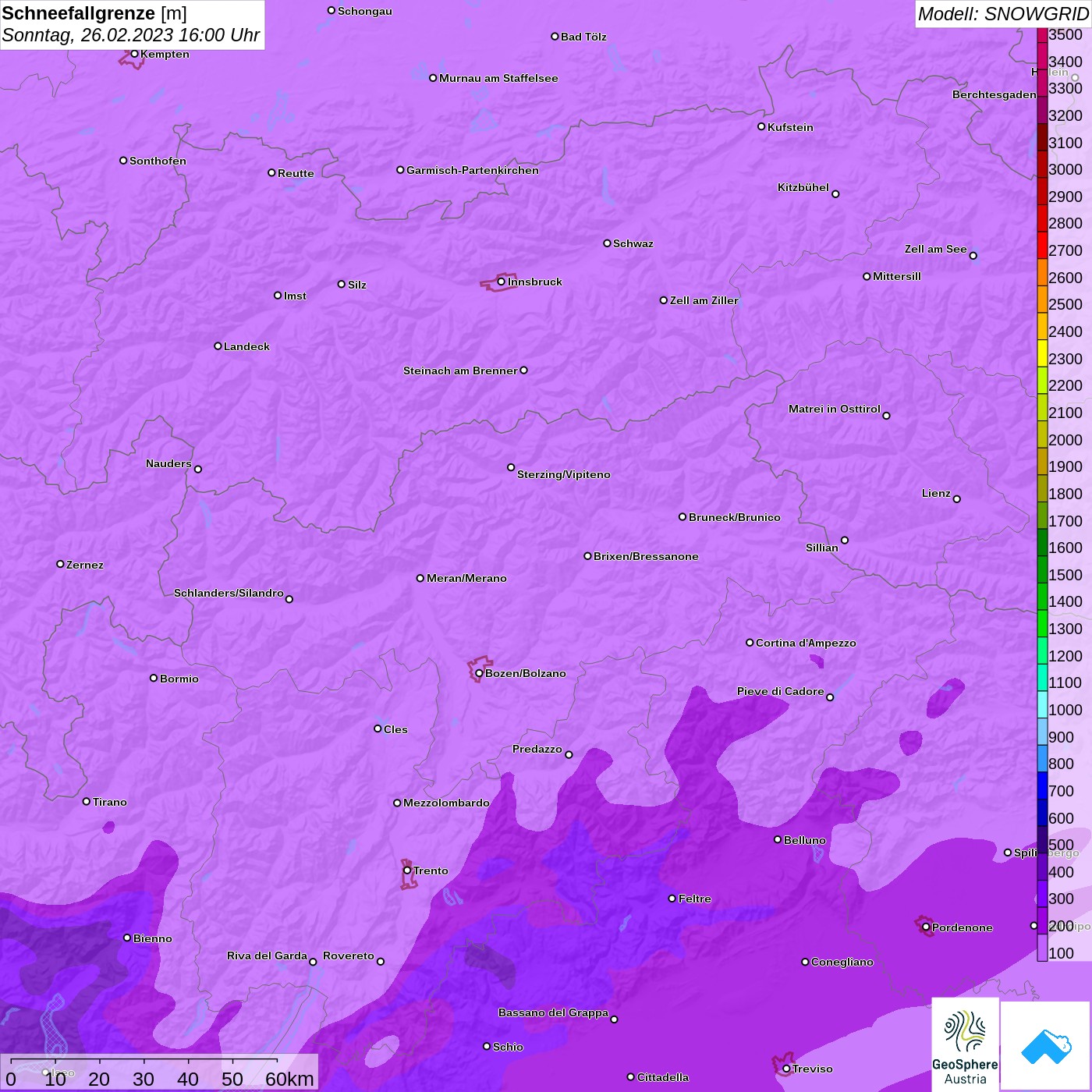Click the blue mountain-cloud logo icon

click(x=1045, y=1045)
